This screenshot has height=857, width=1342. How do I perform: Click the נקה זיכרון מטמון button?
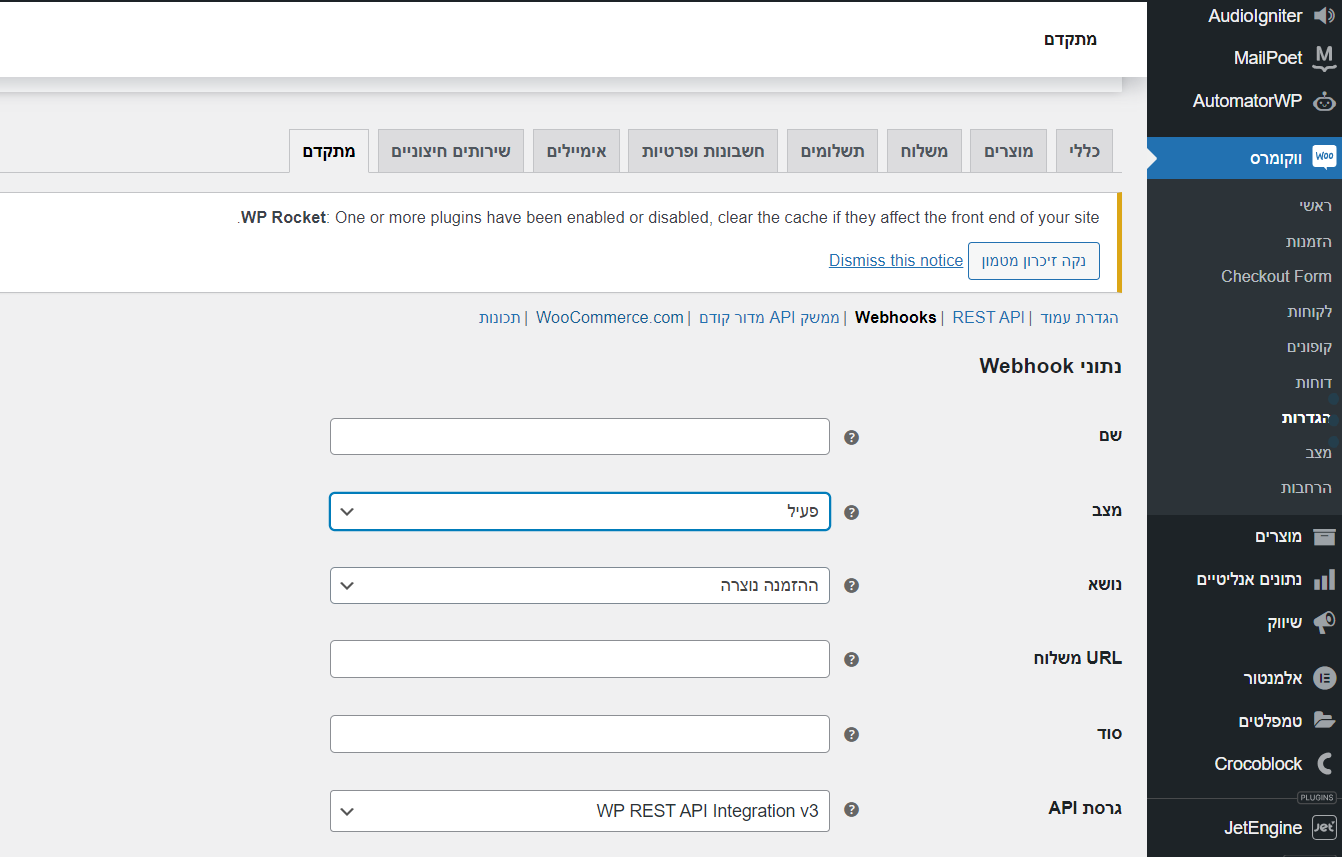(x=1033, y=261)
